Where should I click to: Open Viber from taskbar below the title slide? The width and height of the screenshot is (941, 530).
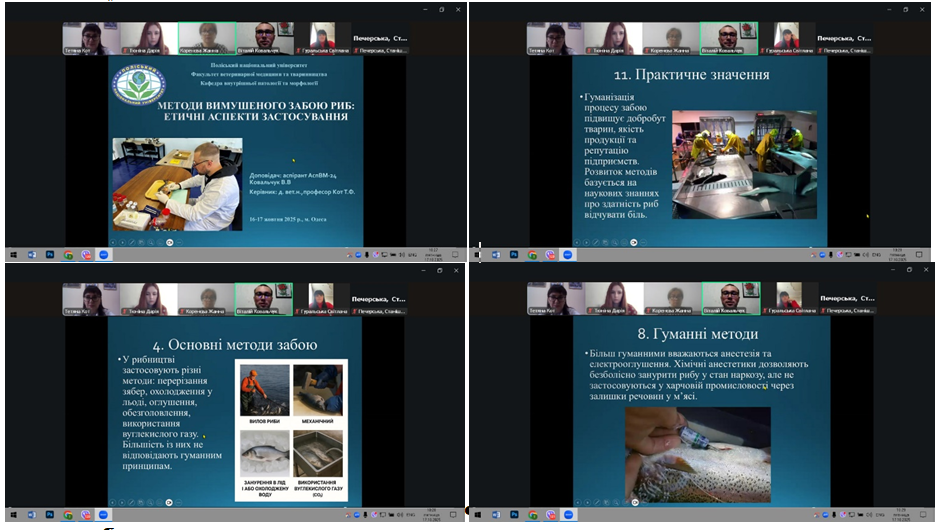[85, 254]
